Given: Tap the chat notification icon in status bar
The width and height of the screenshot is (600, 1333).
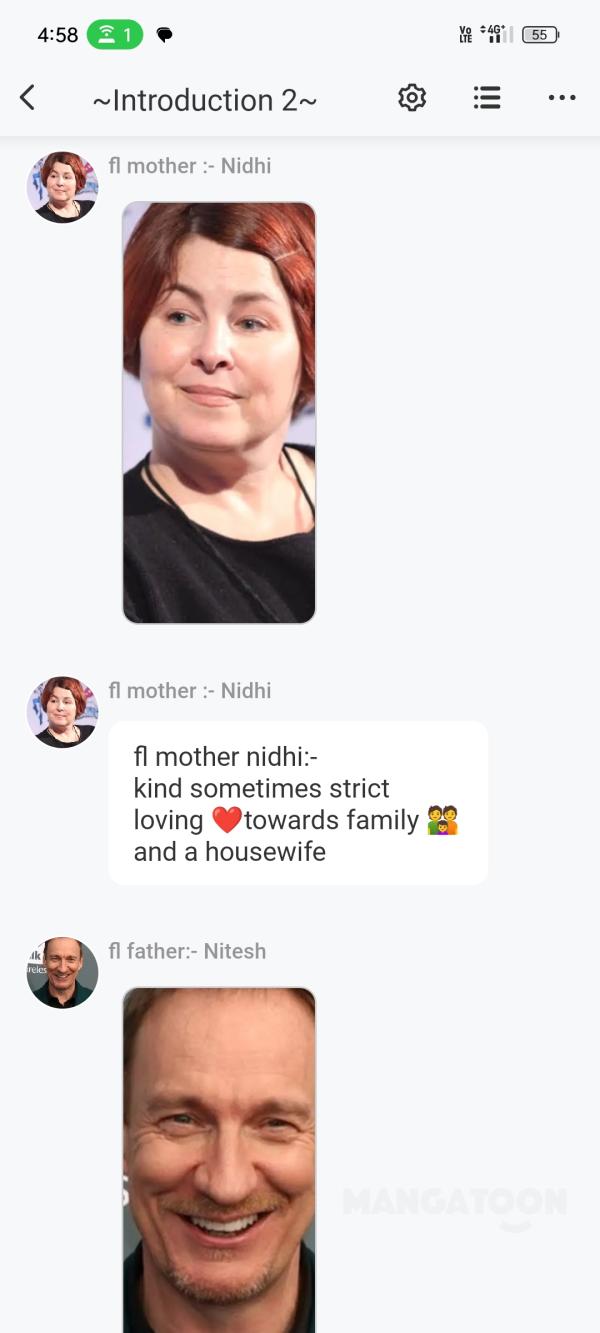Looking at the screenshot, I should (x=165, y=34).
